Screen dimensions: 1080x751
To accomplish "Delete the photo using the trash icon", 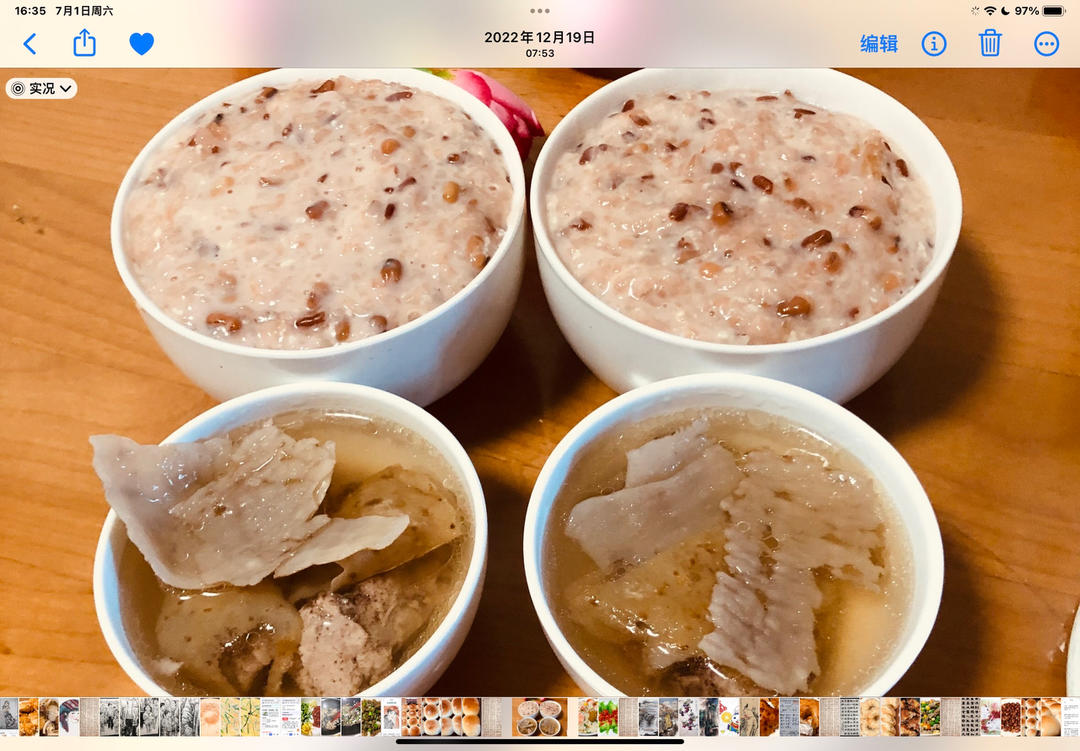I will [x=990, y=43].
